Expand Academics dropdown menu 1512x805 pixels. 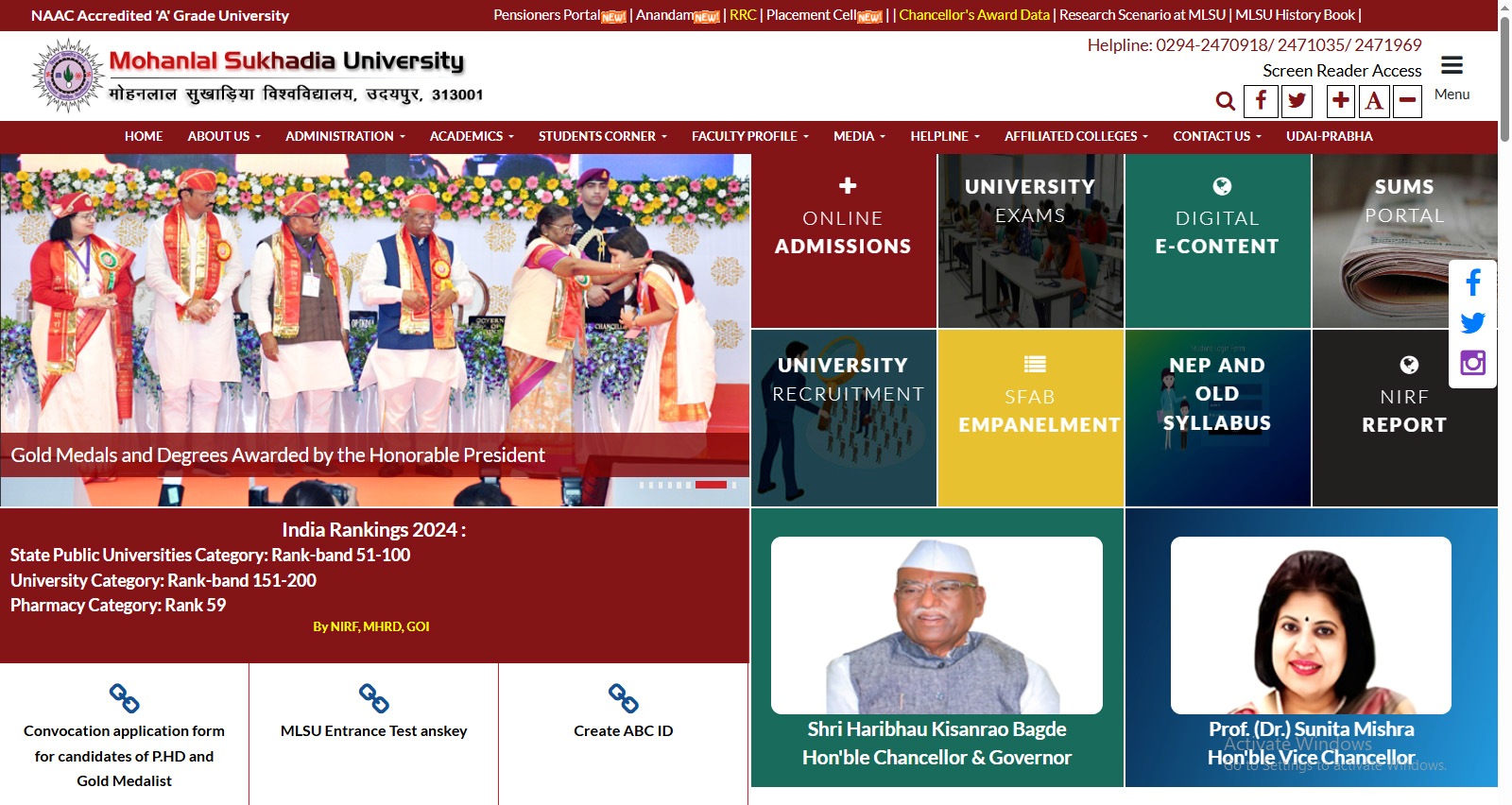point(472,136)
